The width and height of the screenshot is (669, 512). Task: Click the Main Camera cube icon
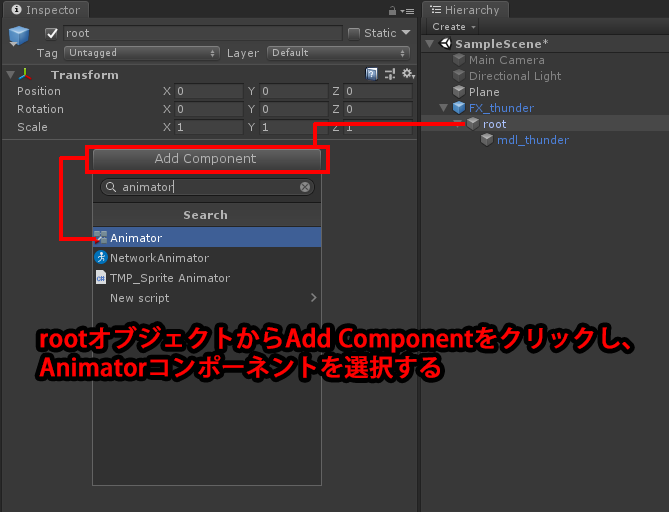coord(459,60)
